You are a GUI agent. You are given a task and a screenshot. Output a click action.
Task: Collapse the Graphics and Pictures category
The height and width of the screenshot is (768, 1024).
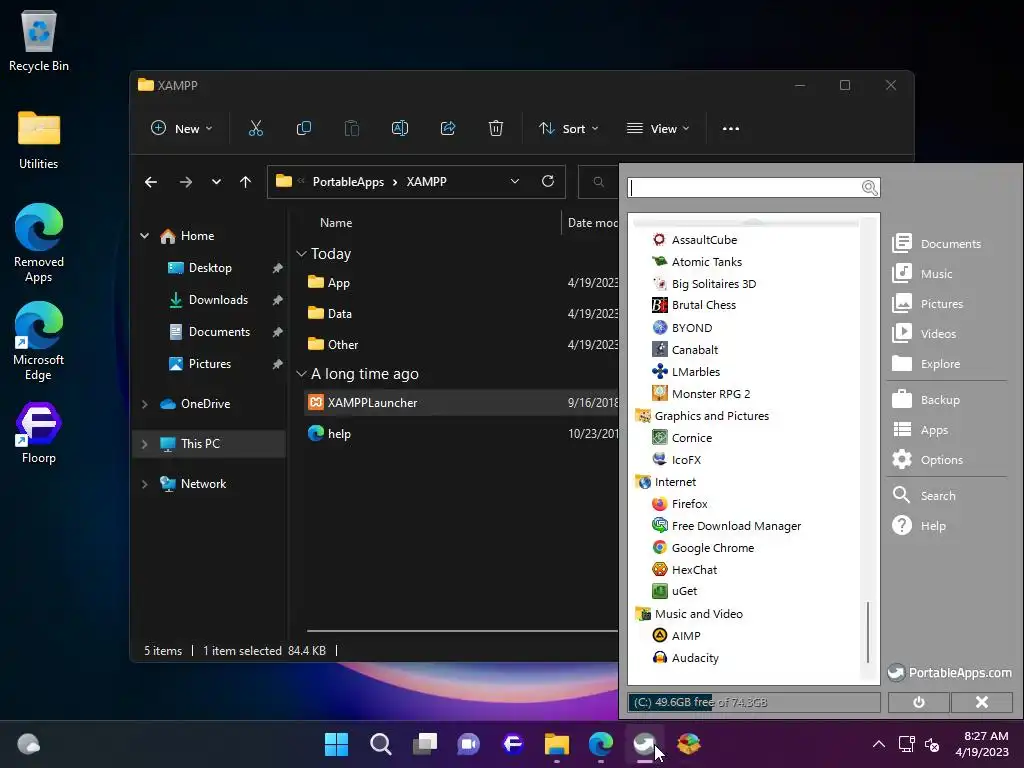click(x=703, y=416)
